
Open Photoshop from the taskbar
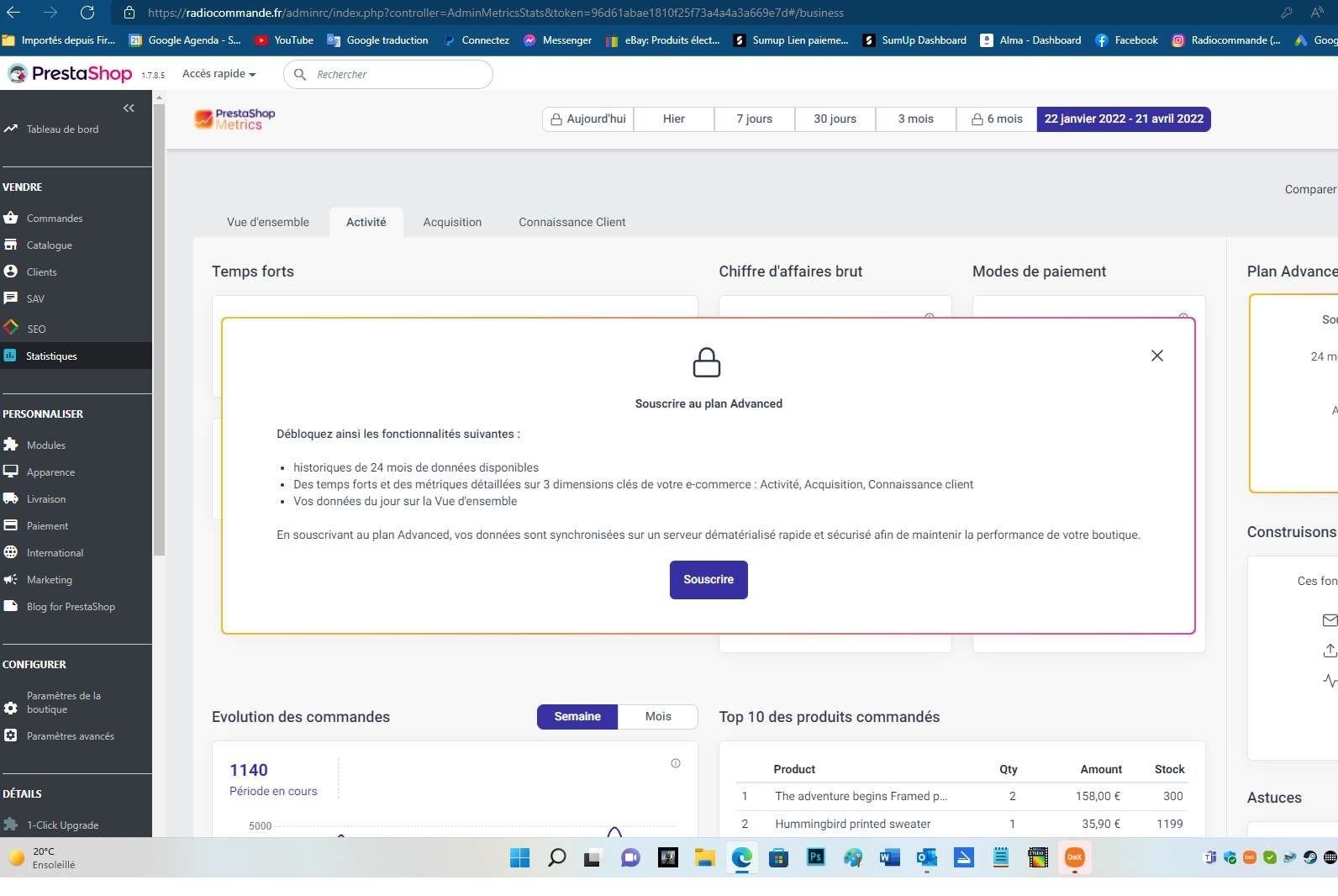click(x=815, y=857)
